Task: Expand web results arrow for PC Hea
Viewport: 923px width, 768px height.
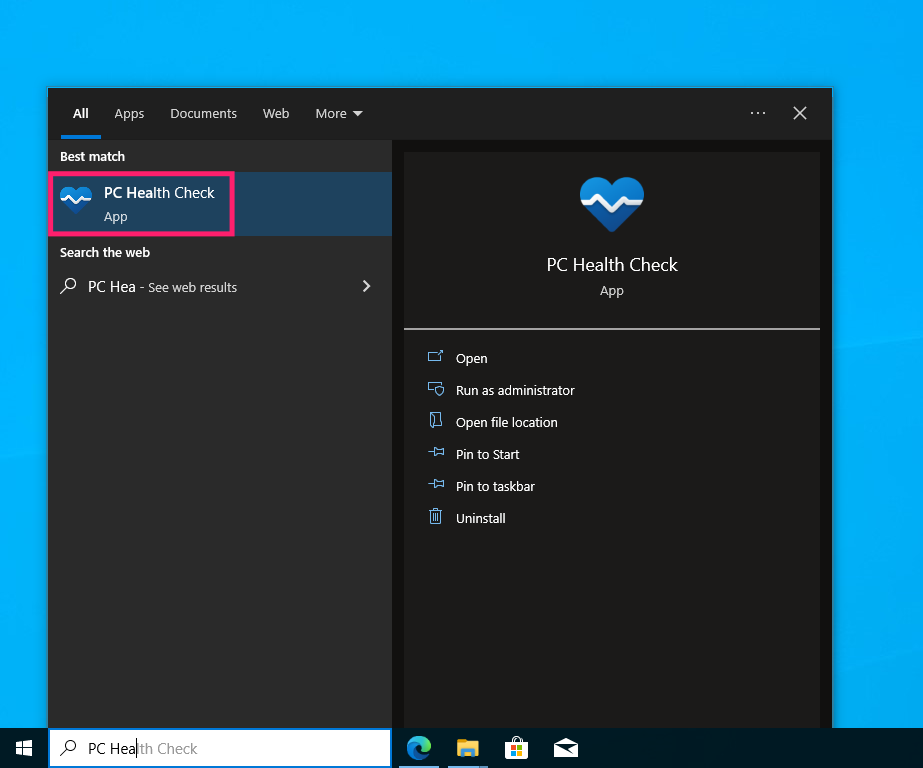Action: [366, 286]
